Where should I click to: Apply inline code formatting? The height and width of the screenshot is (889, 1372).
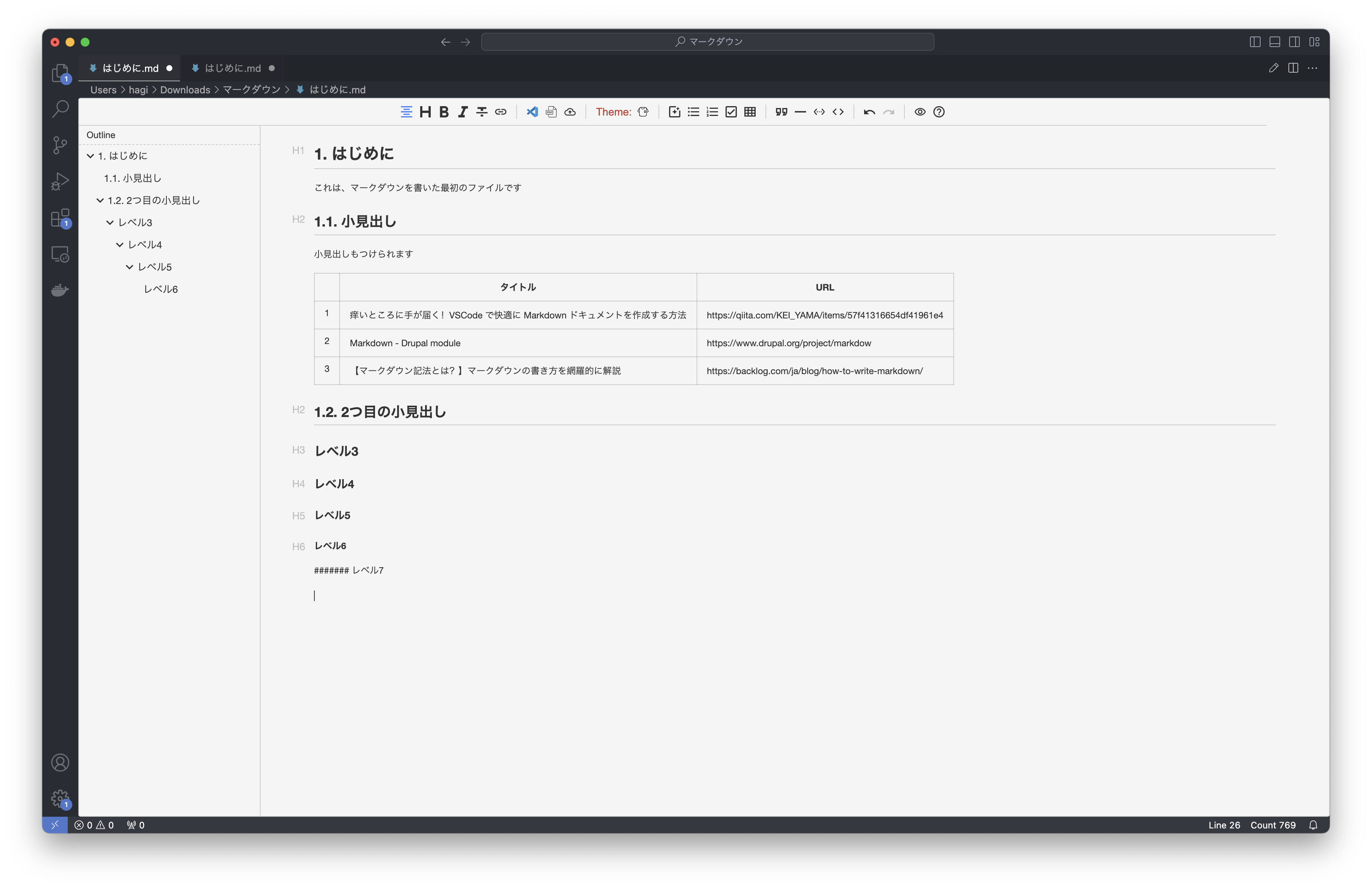pos(838,112)
